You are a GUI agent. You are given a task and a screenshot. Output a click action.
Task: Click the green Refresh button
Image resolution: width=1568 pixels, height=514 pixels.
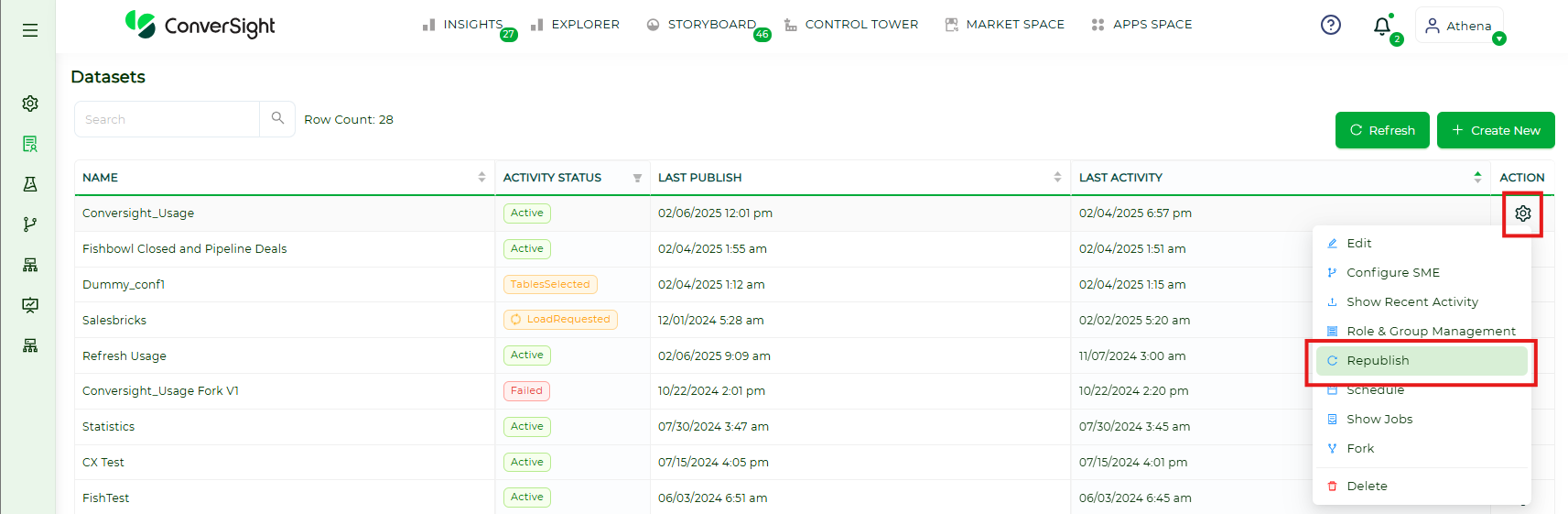(x=1381, y=130)
